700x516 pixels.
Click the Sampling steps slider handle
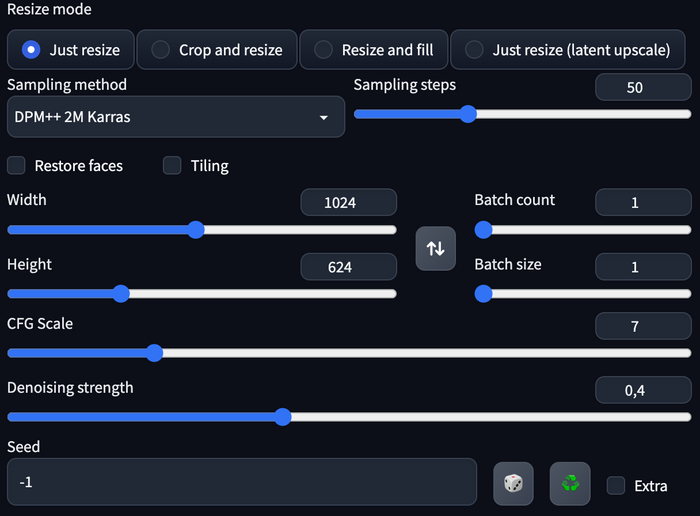pos(468,114)
